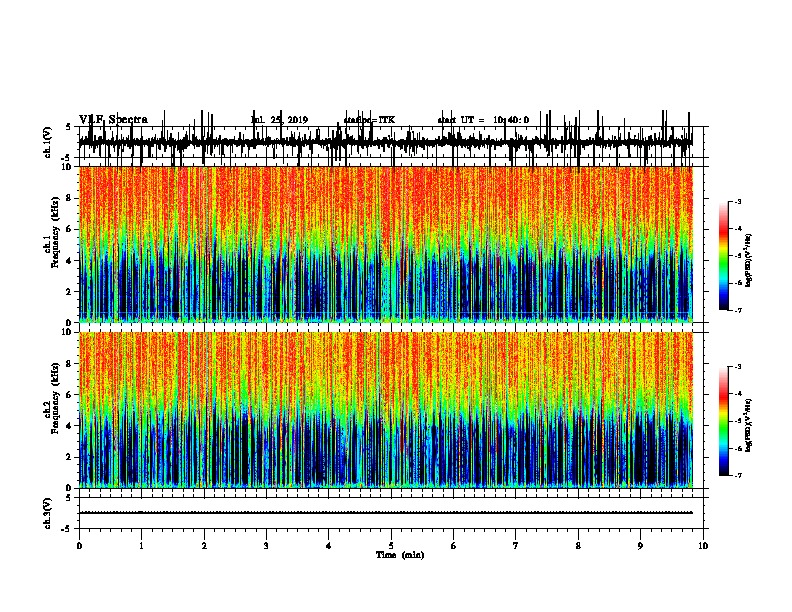Click tick label "8" on the time axis
792x612 pixels.
[x=578, y=546]
